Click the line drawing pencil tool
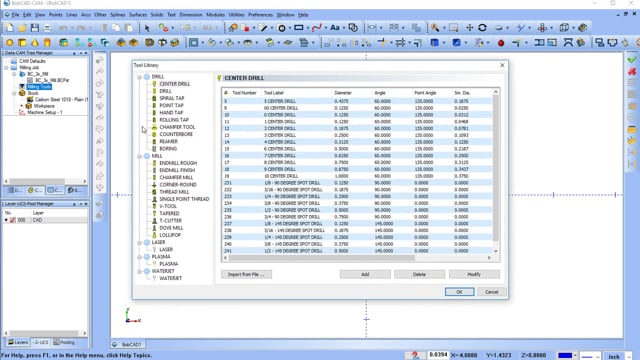 pos(264,28)
